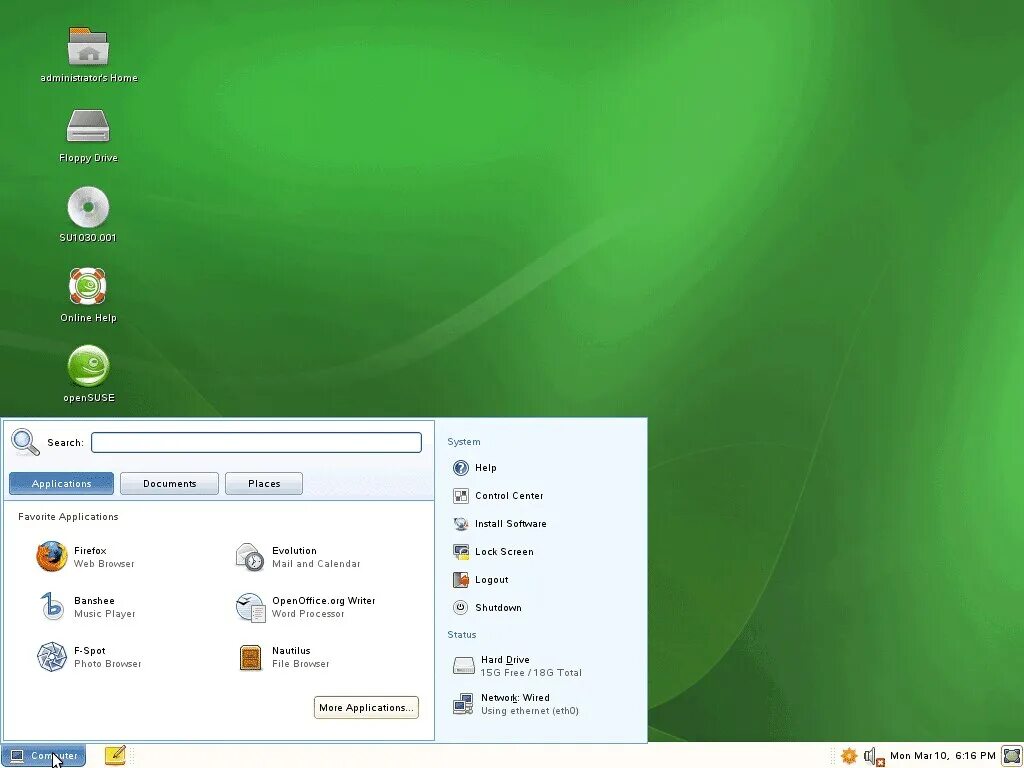Viewport: 1024px width, 768px height.
Task: Click the Hard Drive status icon
Action: coord(464,665)
